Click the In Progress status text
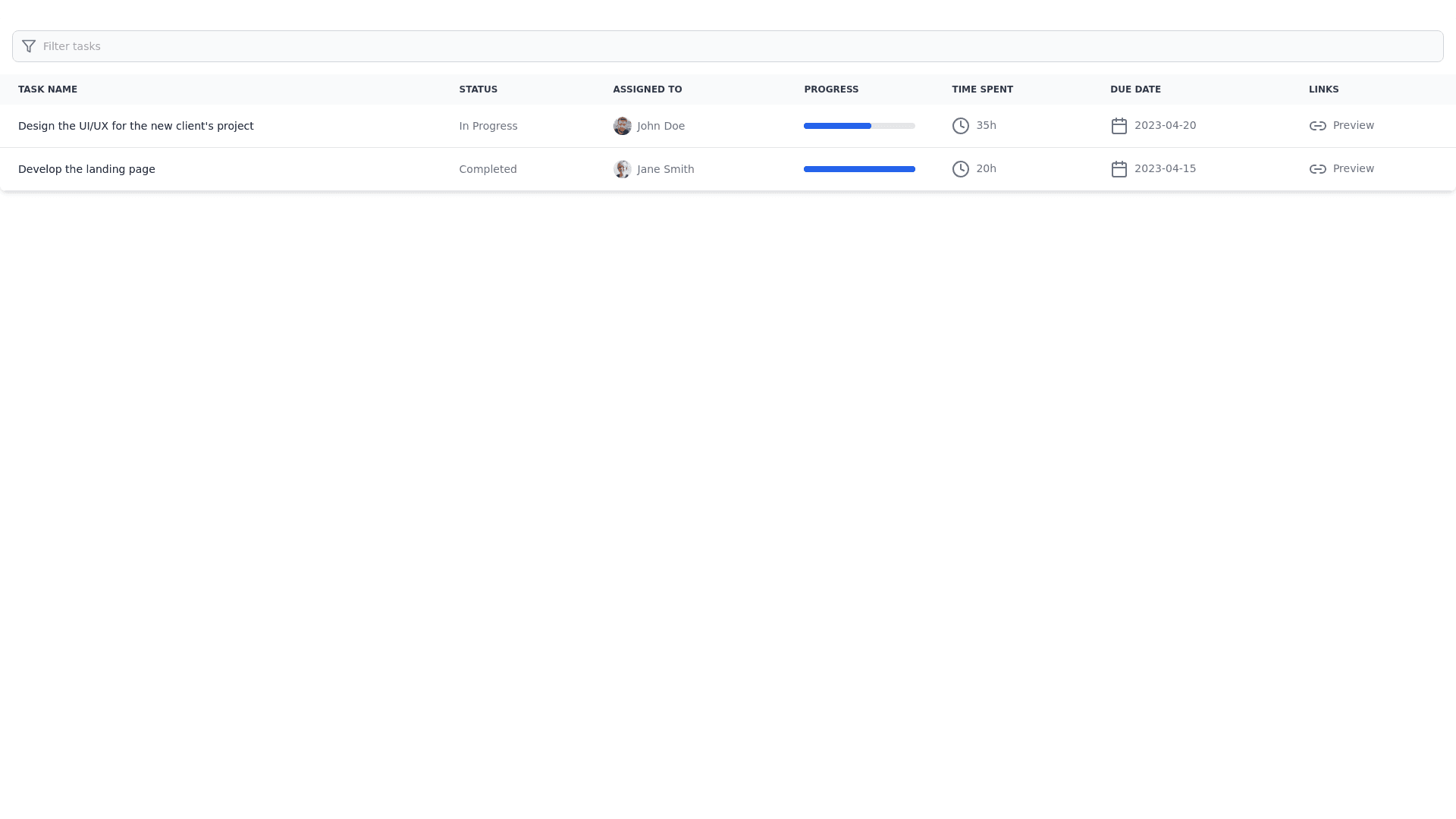This screenshot has height=819, width=1456. pyautogui.click(x=488, y=126)
